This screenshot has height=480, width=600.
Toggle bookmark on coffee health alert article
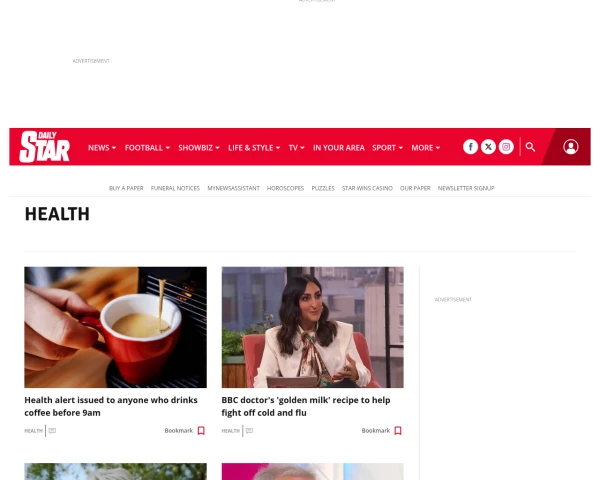[185, 431]
